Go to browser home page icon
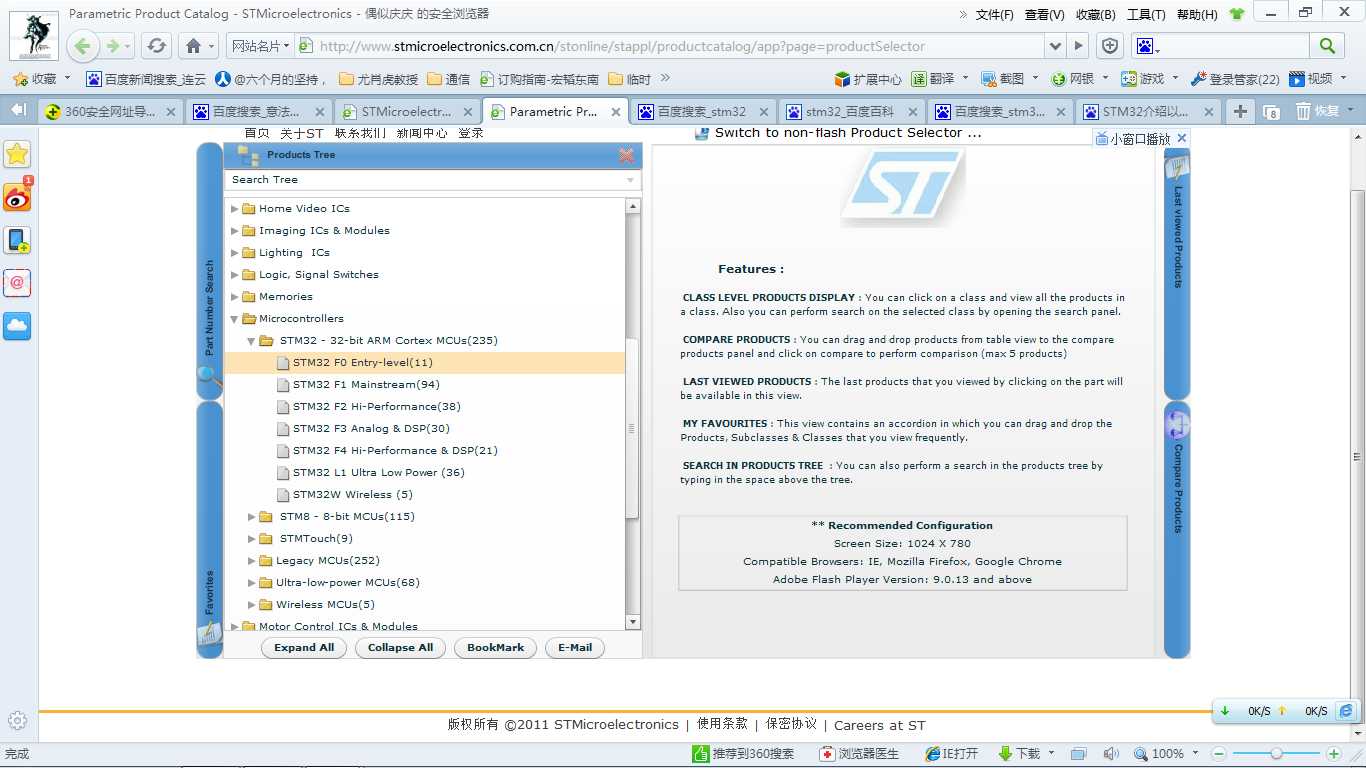 point(194,46)
